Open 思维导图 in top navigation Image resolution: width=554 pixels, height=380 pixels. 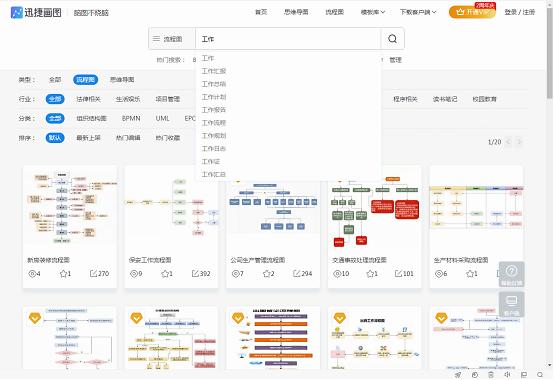pos(296,12)
